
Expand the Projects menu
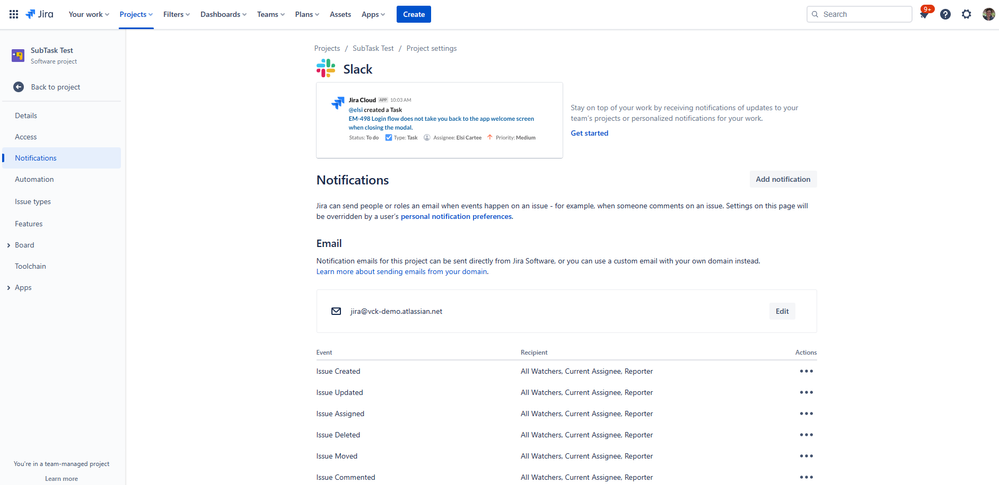tap(136, 14)
